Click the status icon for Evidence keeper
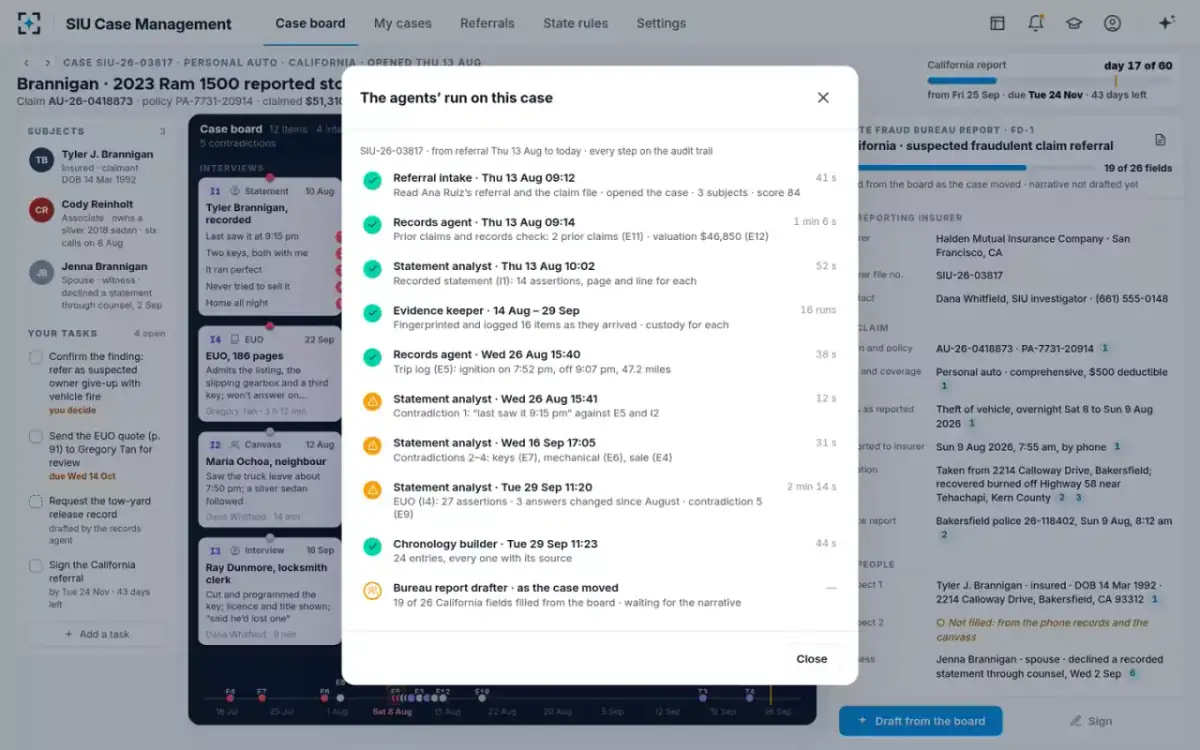Viewport: 1200px width, 750px height. pyautogui.click(x=372, y=313)
